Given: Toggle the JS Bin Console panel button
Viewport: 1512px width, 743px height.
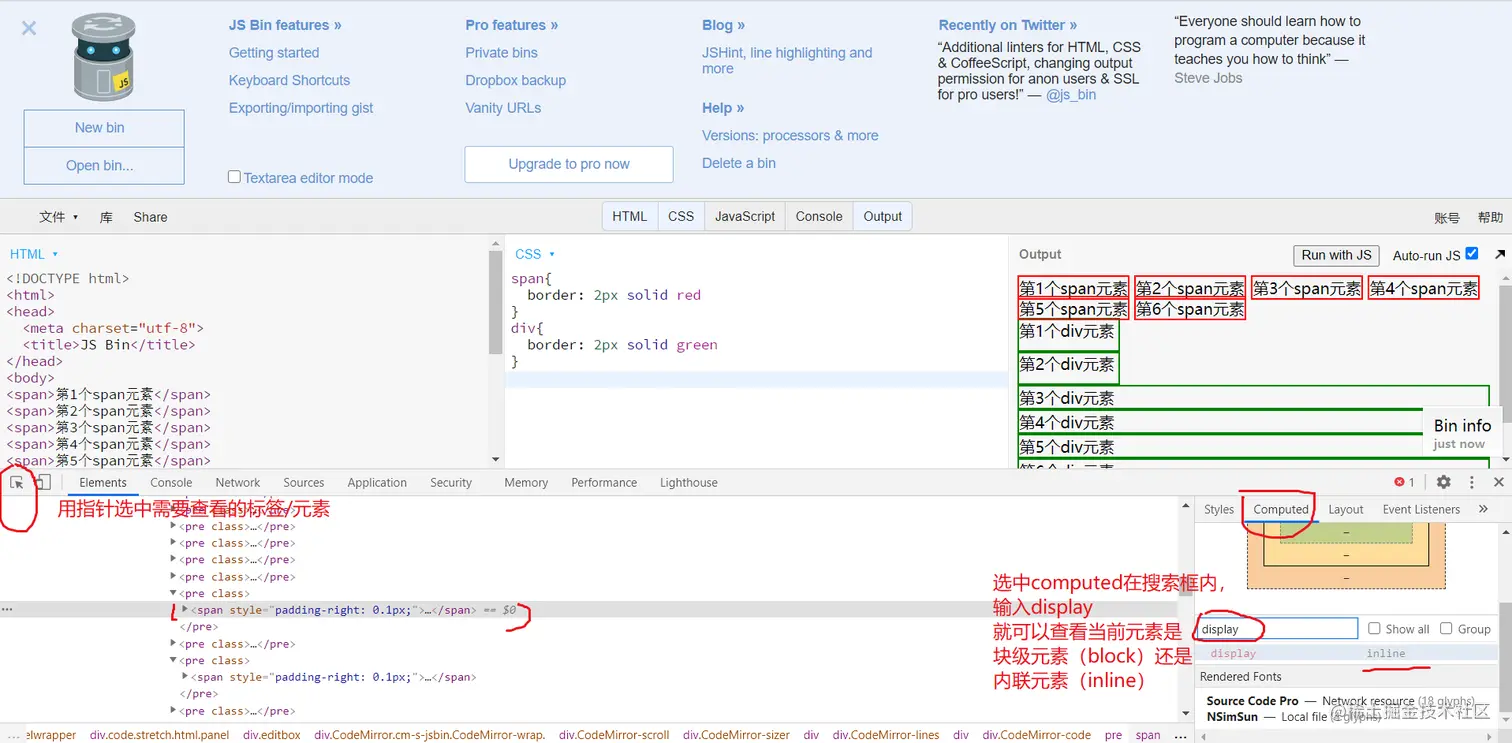Looking at the screenshot, I should pos(819,216).
